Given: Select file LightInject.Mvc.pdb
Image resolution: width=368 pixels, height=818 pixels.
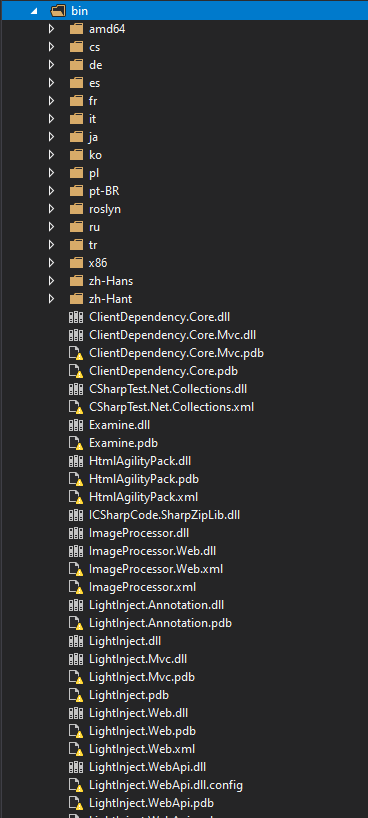Looking at the screenshot, I should click(x=142, y=677).
